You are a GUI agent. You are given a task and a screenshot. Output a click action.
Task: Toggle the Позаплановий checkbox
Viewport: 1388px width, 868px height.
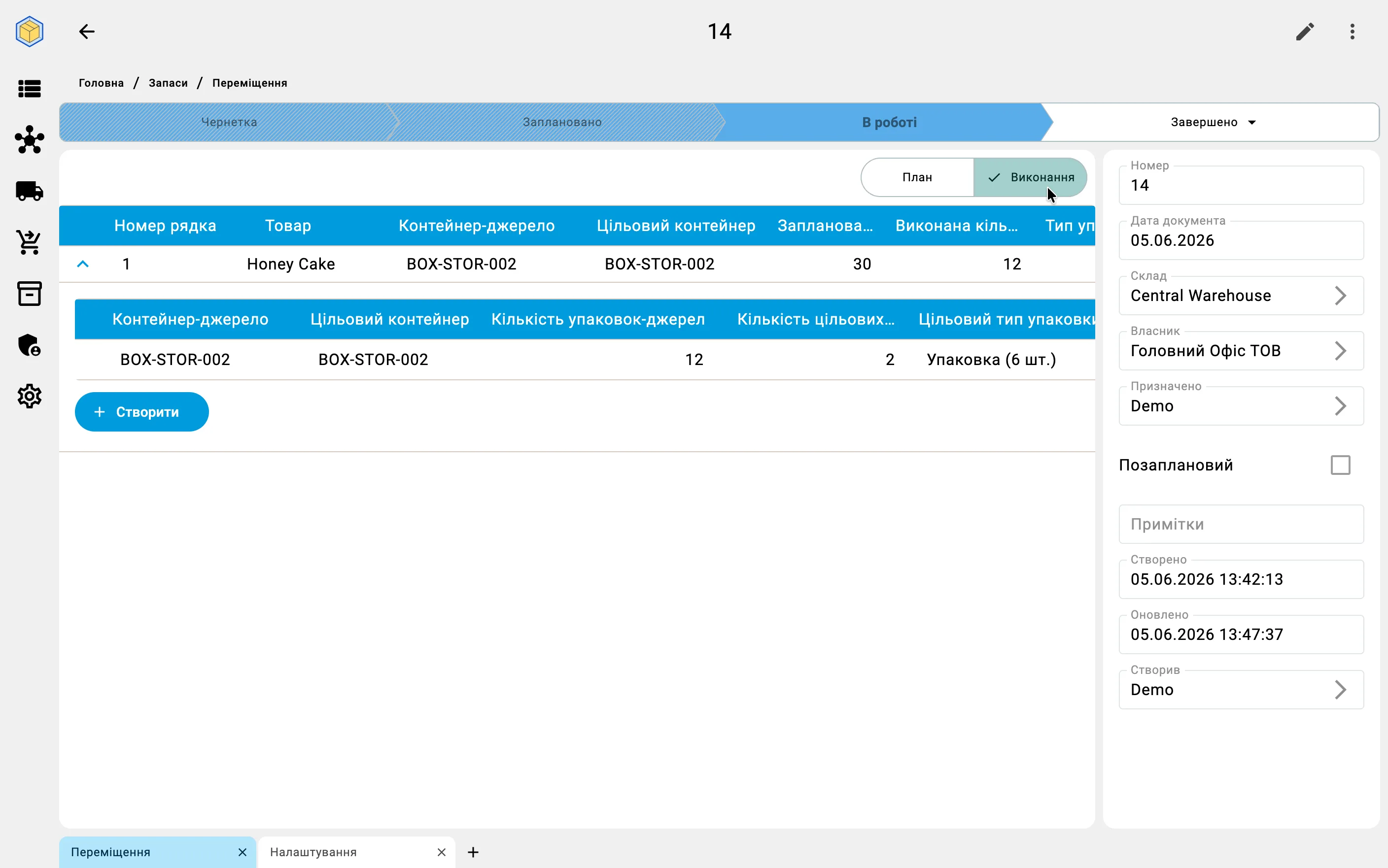coord(1340,465)
